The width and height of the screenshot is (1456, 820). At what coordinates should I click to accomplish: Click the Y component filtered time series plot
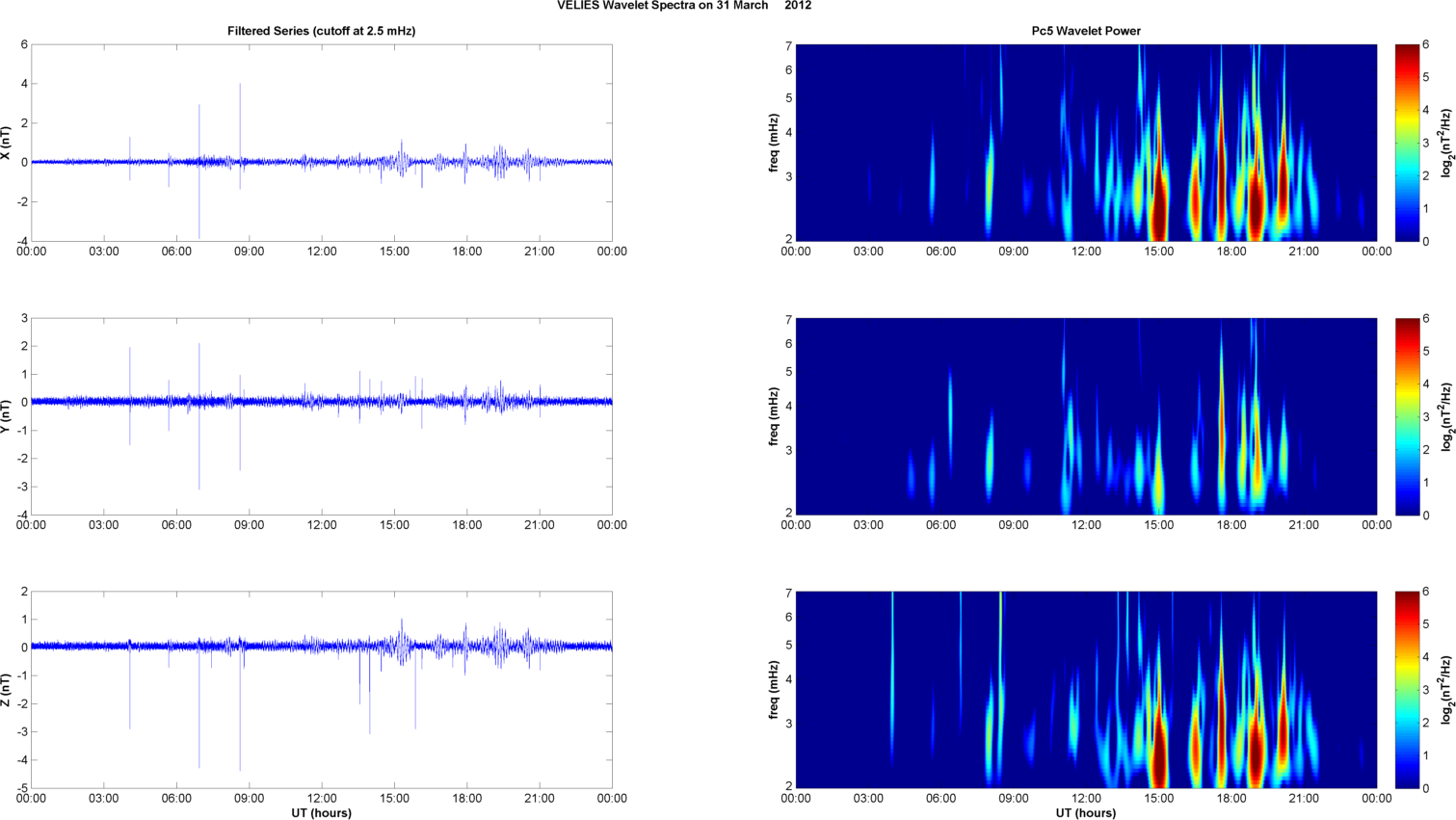(322, 416)
